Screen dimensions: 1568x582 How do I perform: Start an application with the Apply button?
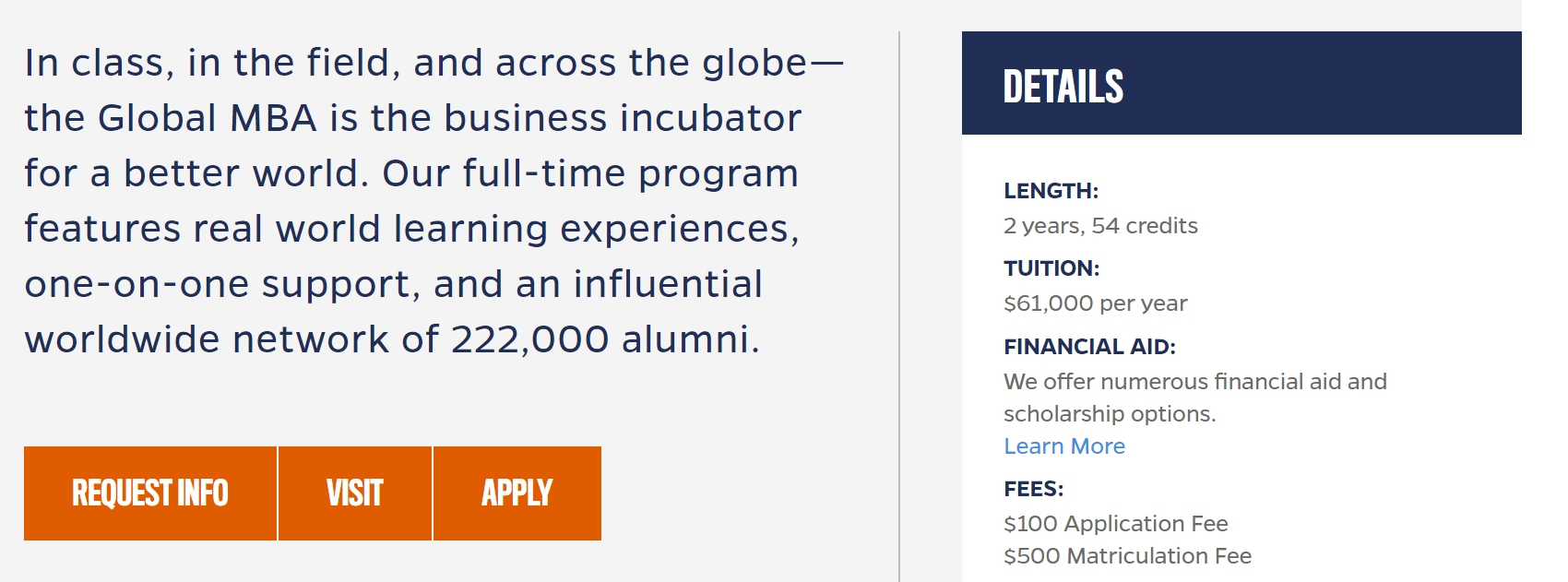(517, 493)
